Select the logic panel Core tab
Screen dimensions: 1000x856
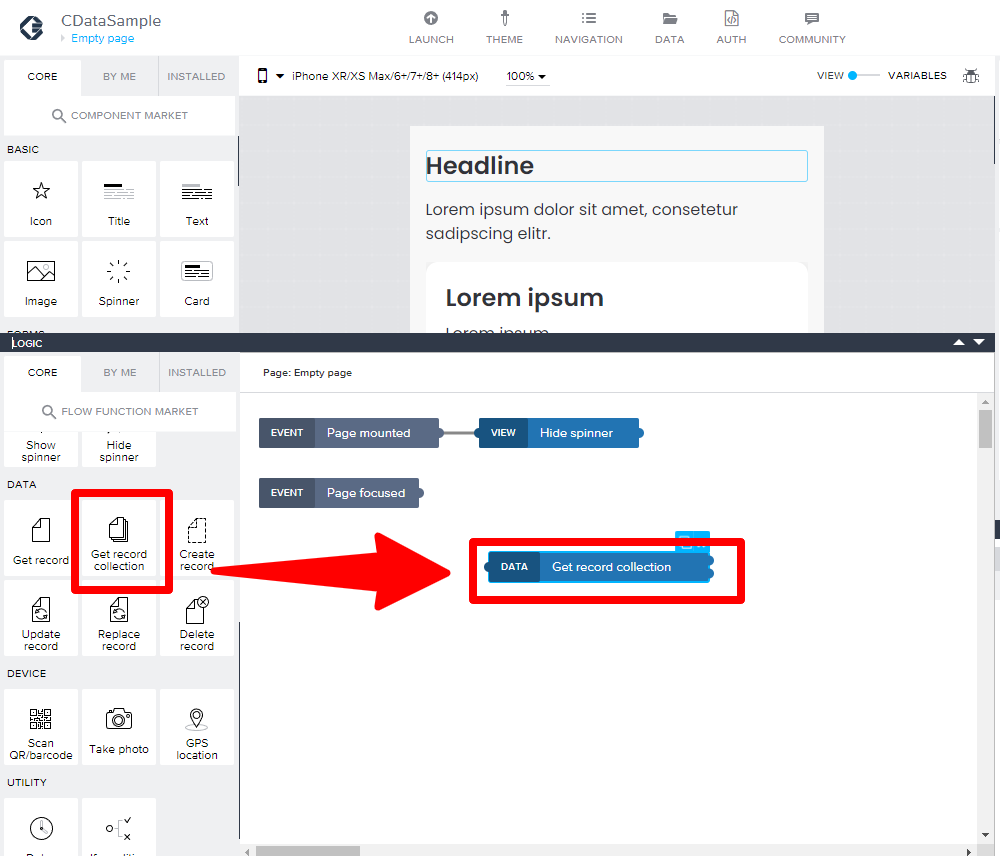[42, 373]
